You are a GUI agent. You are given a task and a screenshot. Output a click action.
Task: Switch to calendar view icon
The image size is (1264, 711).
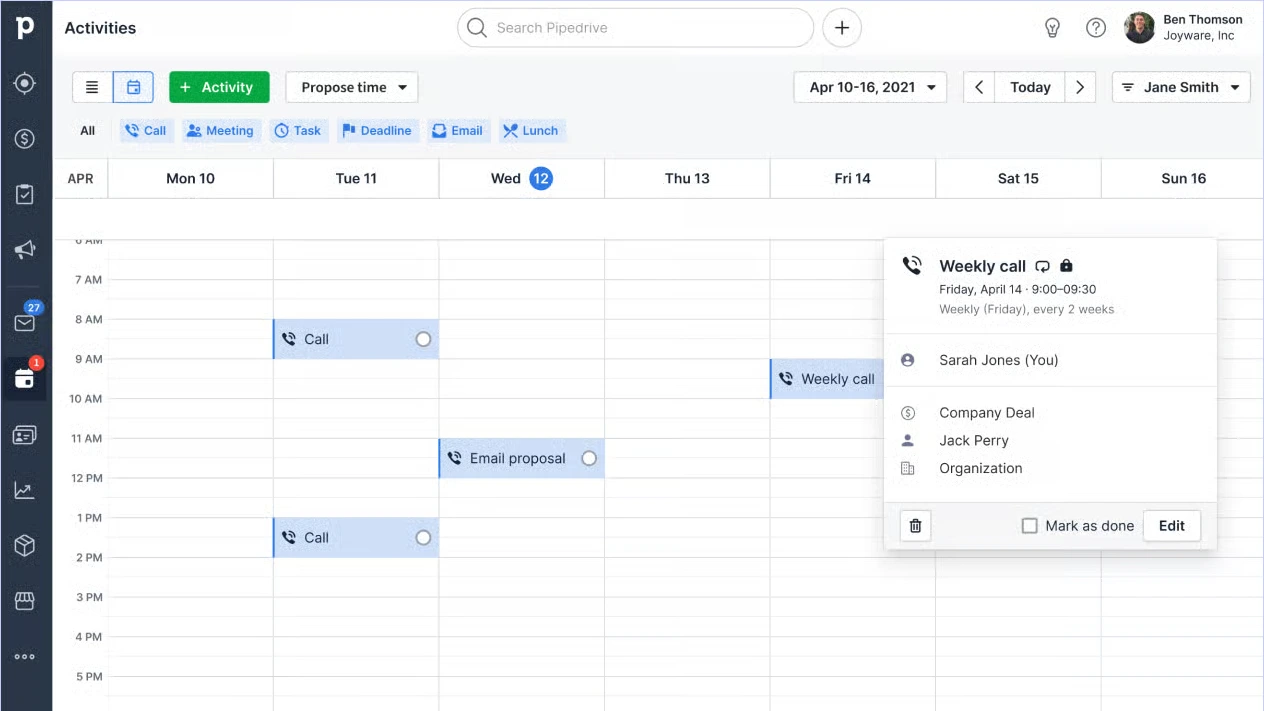[x=133, y=87]
